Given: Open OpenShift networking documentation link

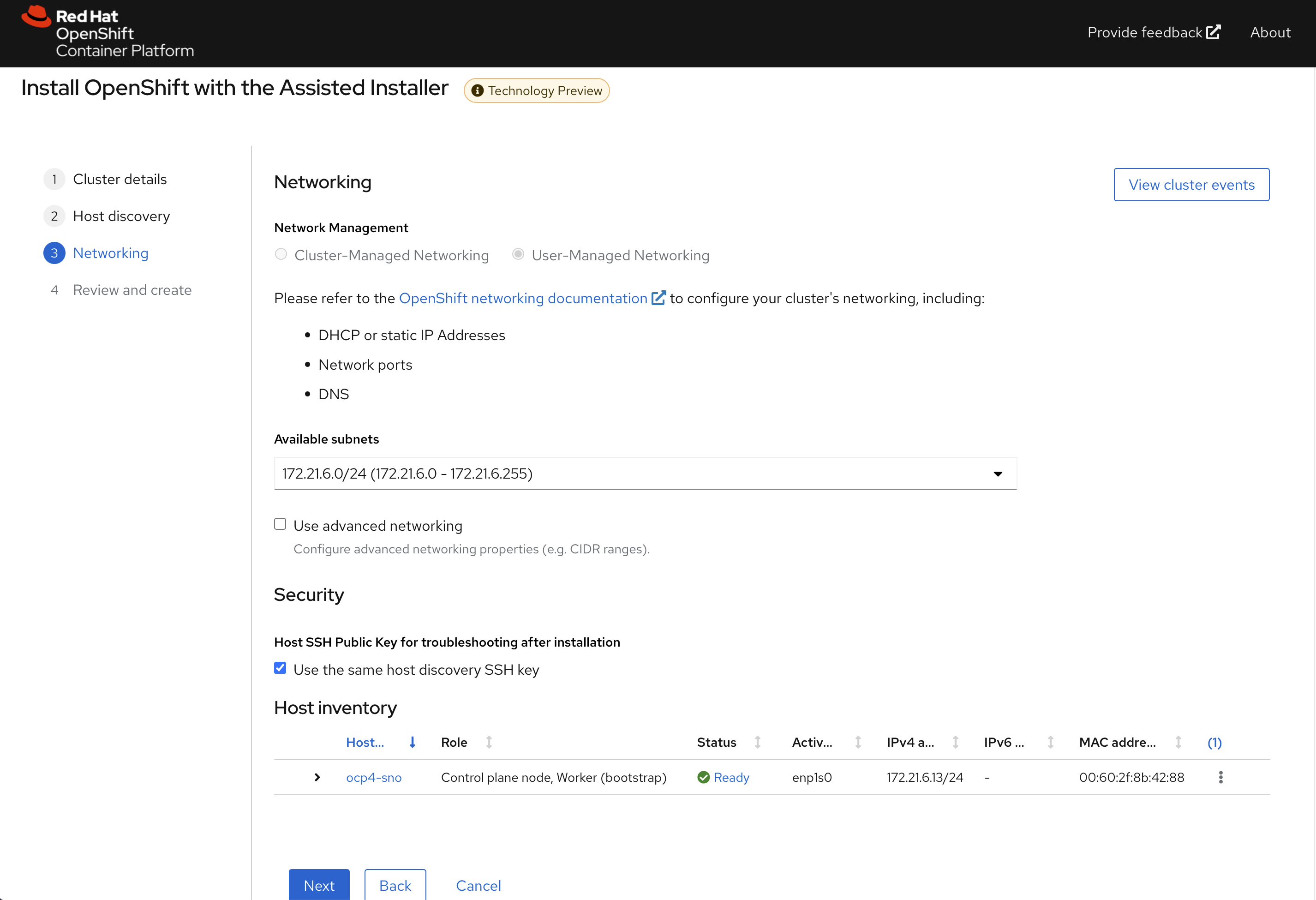Looking at the screenshot, I should (x=523, y=299).
